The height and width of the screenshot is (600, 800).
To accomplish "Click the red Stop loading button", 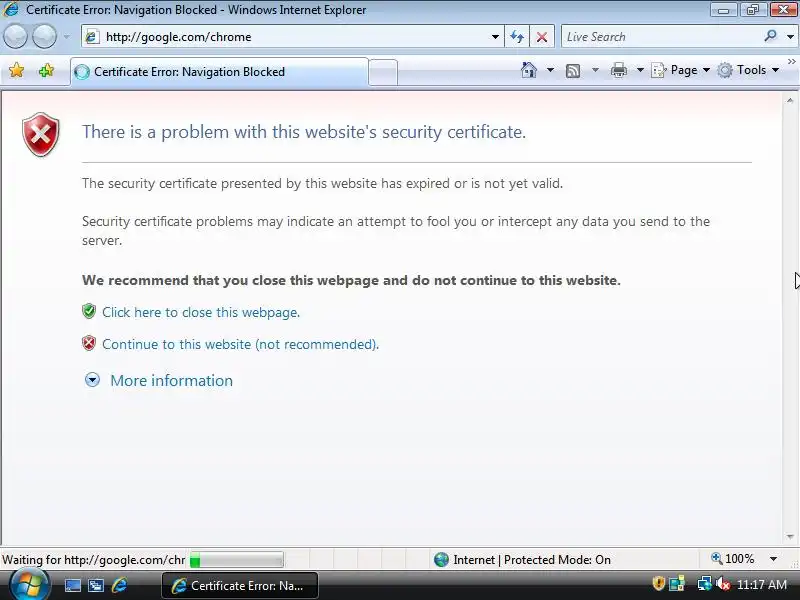I will coord(542,37).
